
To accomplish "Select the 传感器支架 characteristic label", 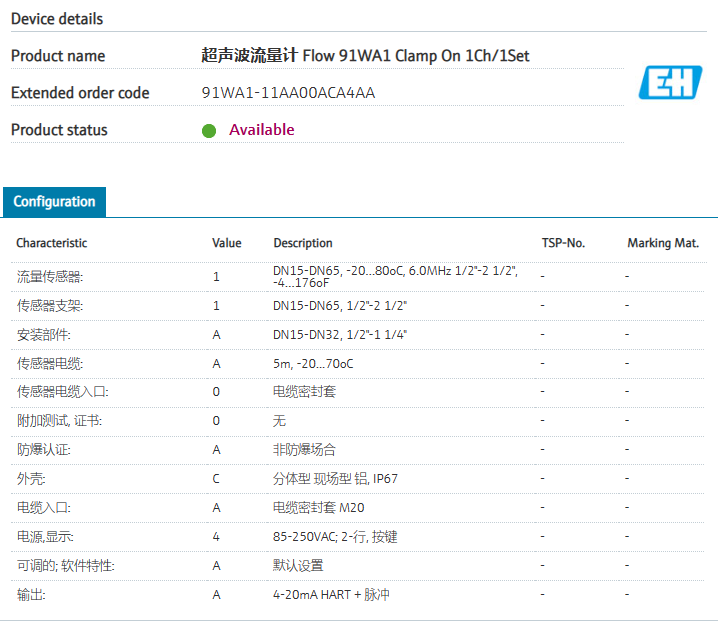I will click(49, 305).
